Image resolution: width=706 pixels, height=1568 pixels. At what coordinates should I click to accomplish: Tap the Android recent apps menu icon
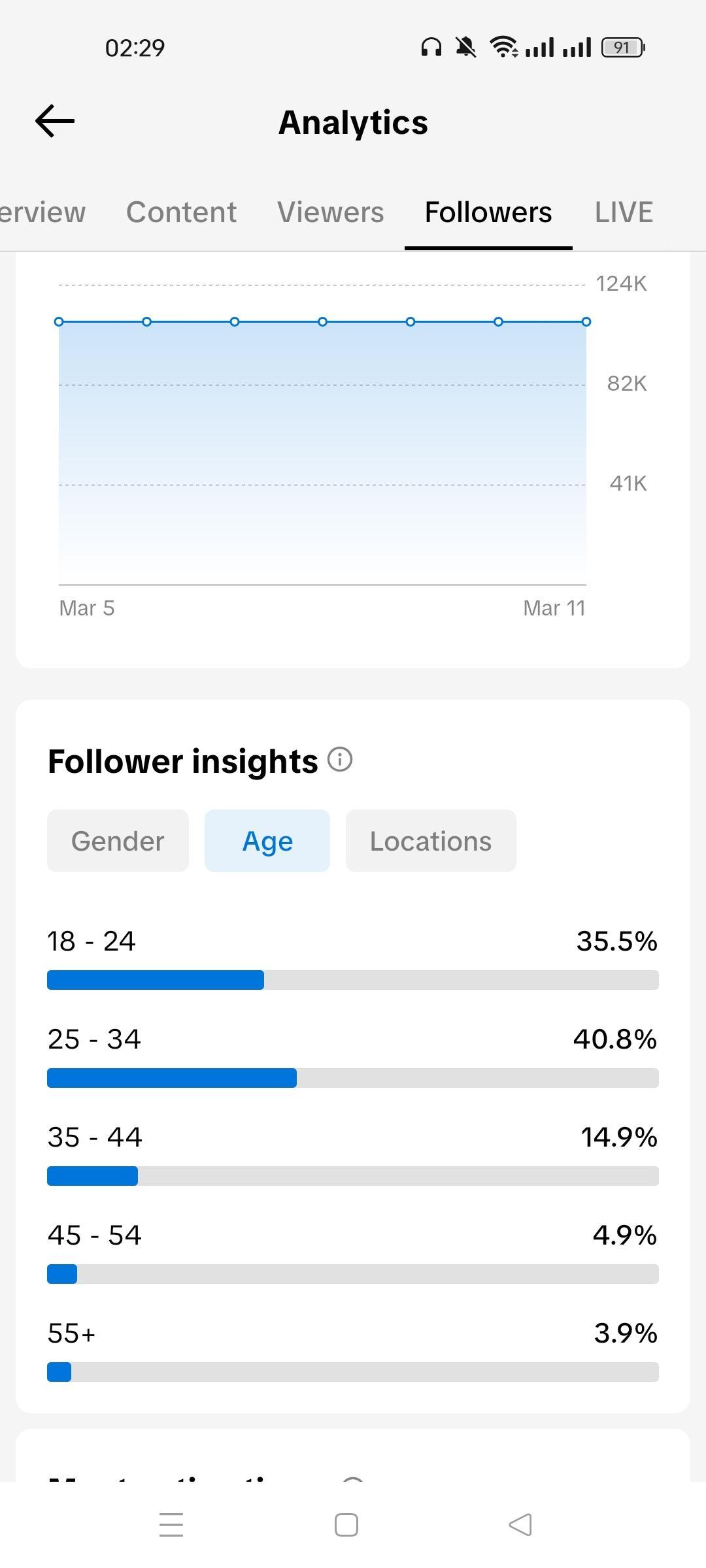(x=171, y=1525)
